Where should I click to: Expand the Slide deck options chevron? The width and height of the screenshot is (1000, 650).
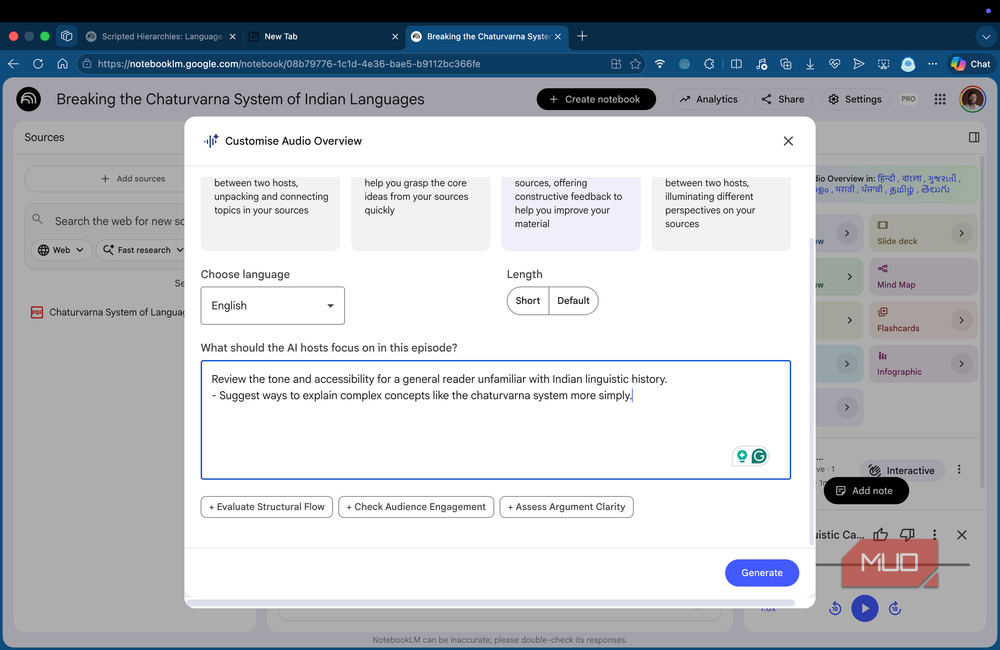click(x=961, y=233)
